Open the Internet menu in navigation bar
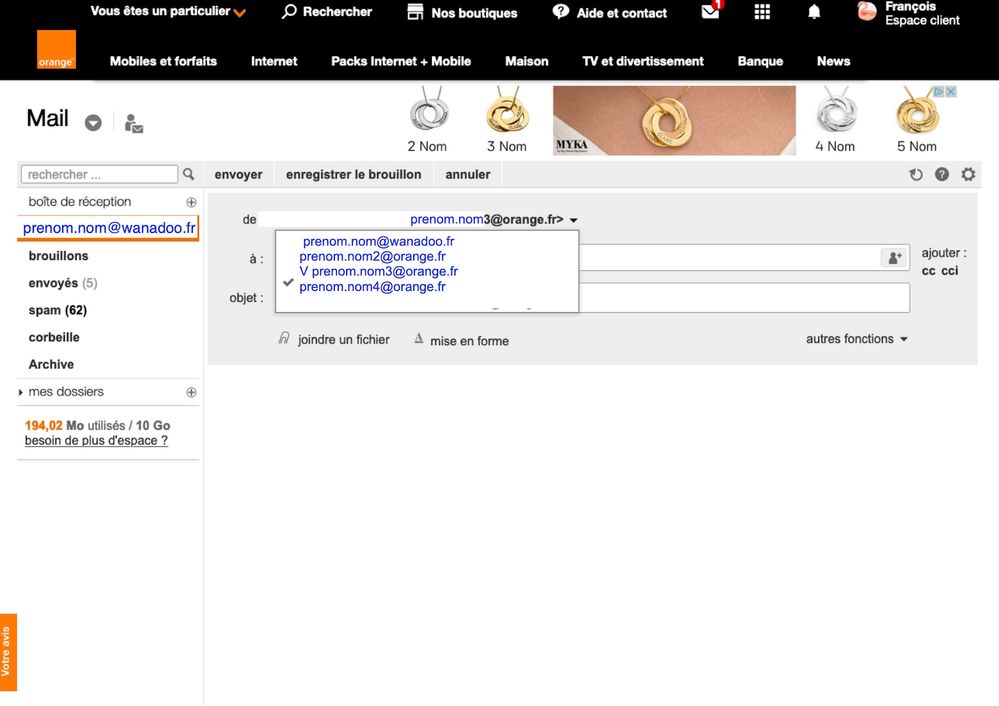999x706 pixels. [274, 61]
